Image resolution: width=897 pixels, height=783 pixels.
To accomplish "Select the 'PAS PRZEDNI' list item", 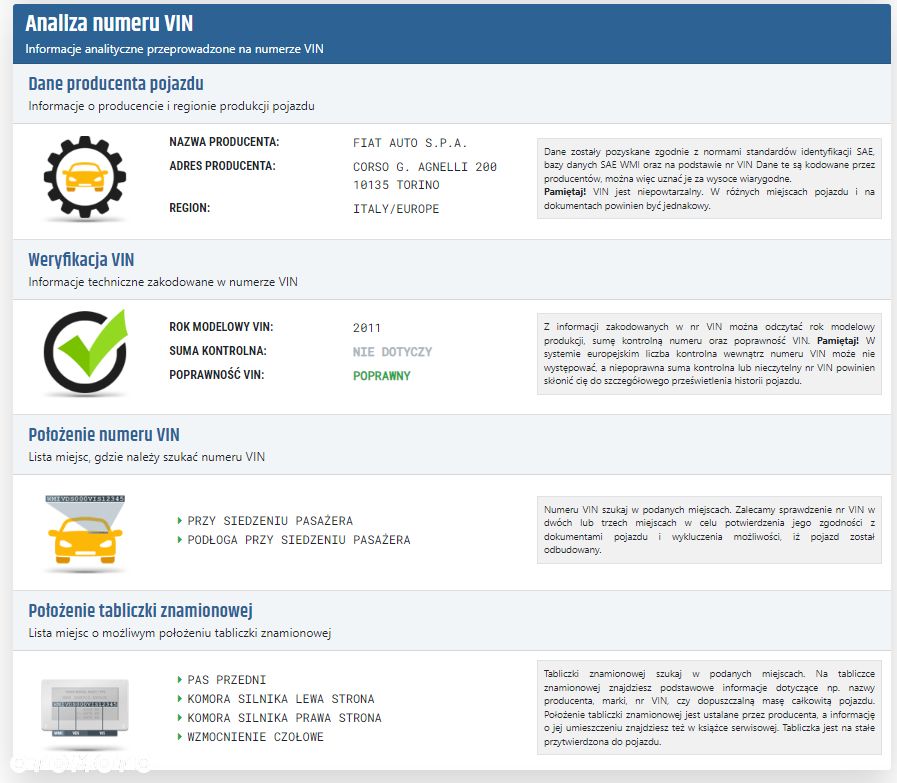I will 227,680.
